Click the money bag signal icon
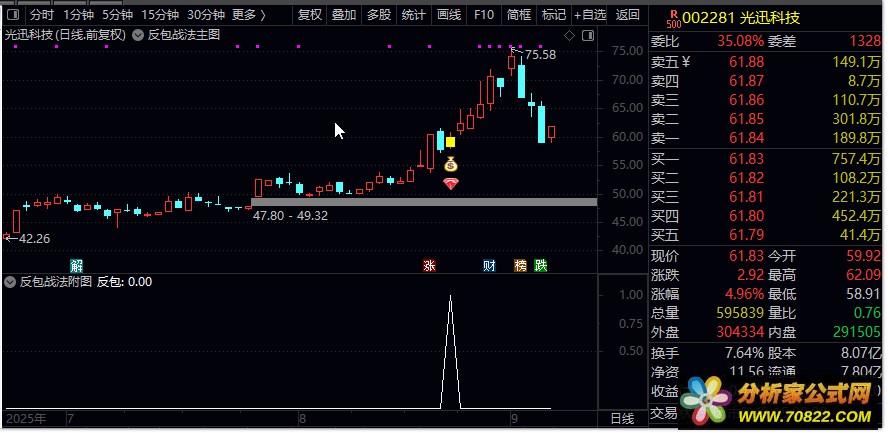Image resolution: width=888 pixels, height=433 pixels. (x=450, y=164)
